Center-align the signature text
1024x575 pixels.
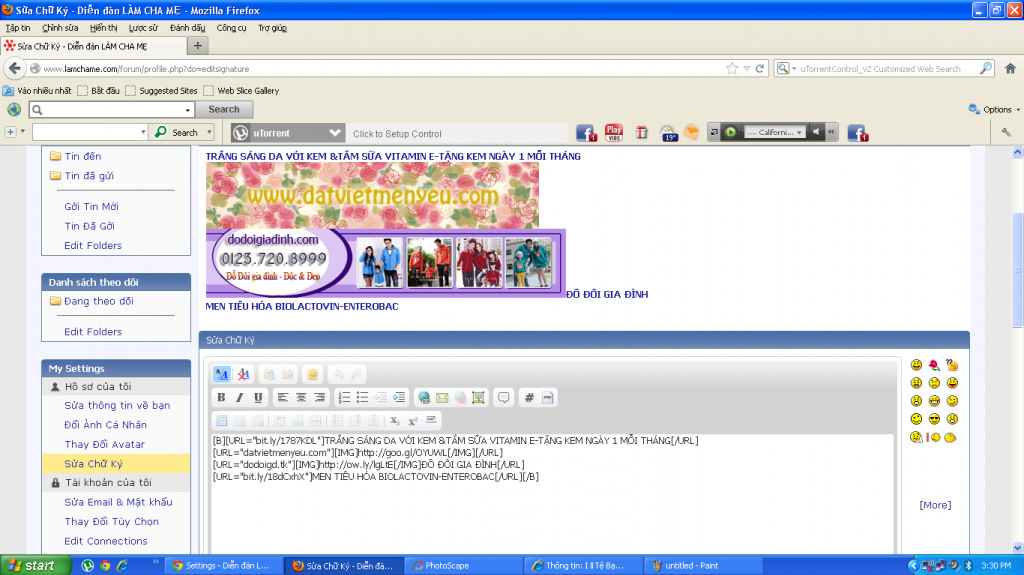click(301, 397)
